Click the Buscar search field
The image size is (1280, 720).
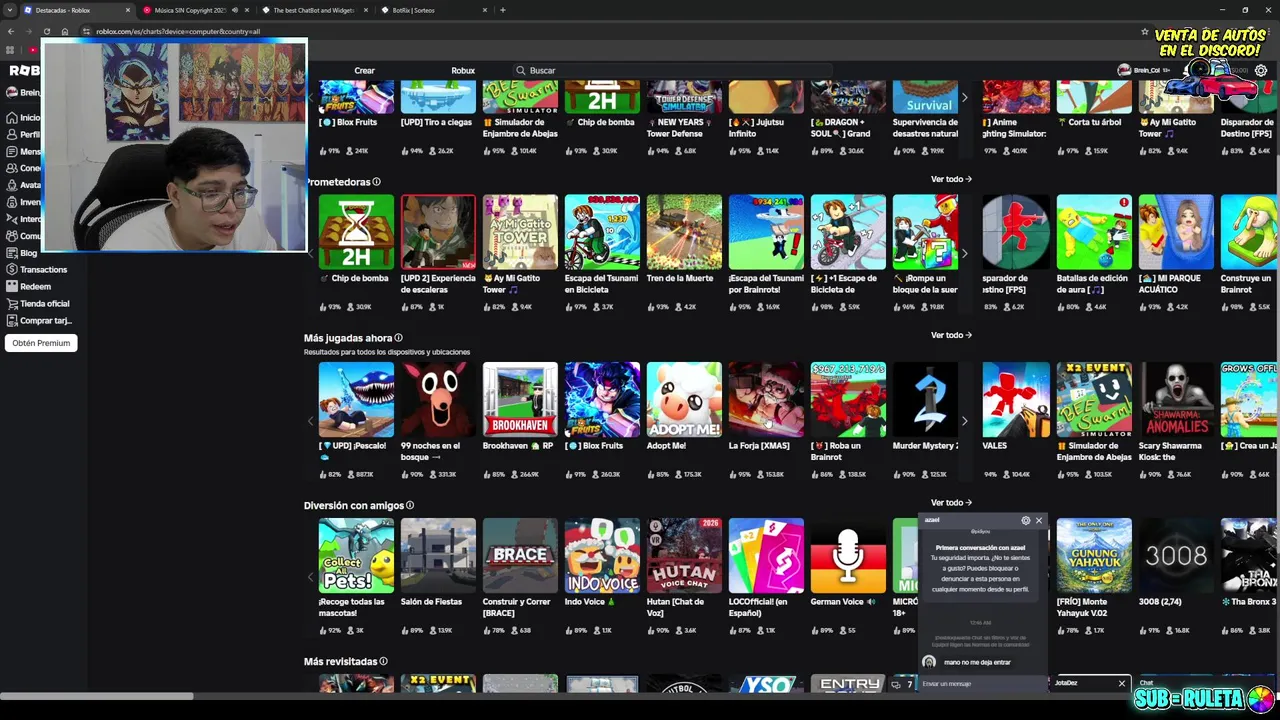click(x=672, y=71)
